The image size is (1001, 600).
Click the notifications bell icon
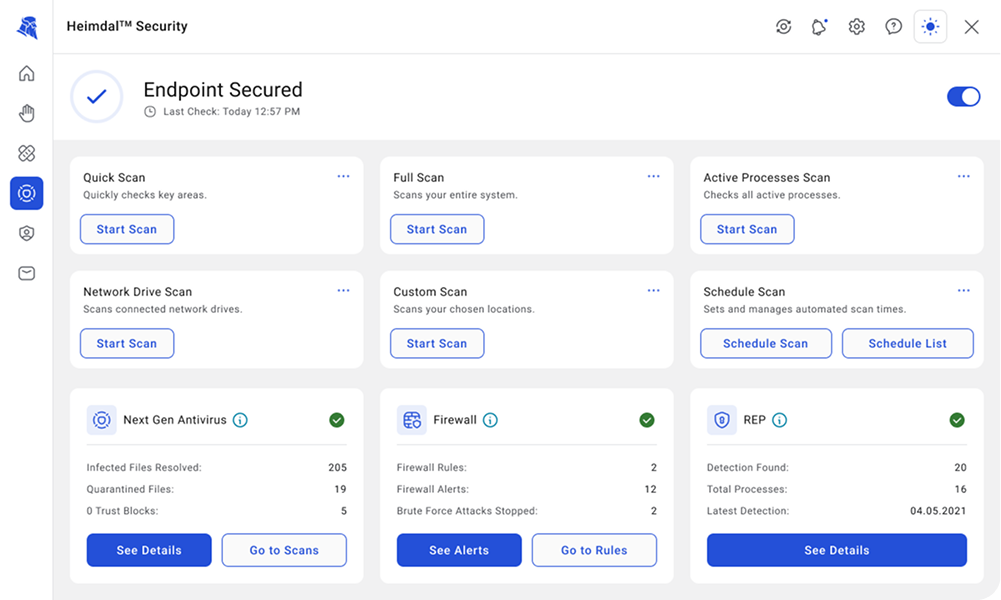click(819, 27)
